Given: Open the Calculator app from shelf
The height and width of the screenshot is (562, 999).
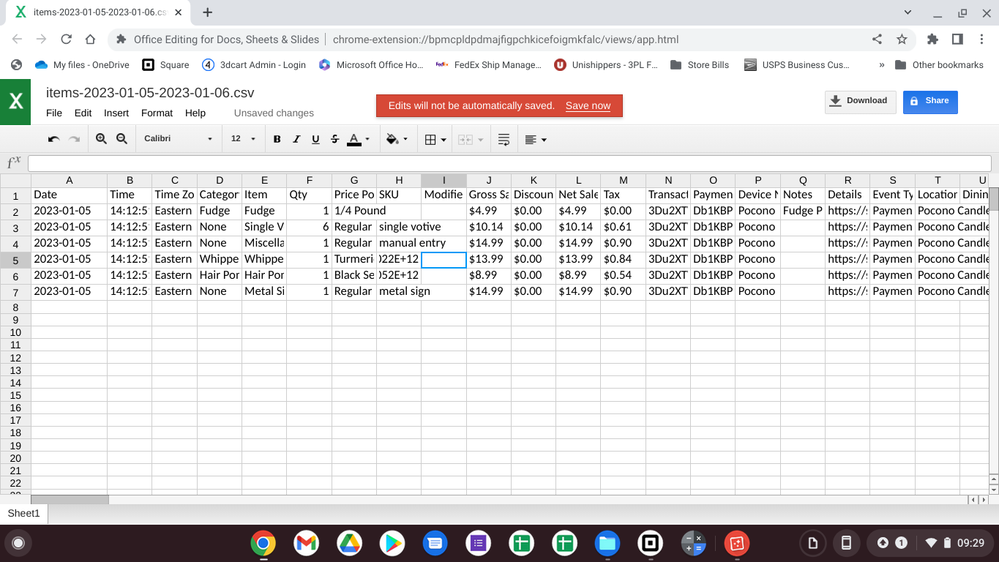Looking at the screenshot, I should [x=693, y=544].
